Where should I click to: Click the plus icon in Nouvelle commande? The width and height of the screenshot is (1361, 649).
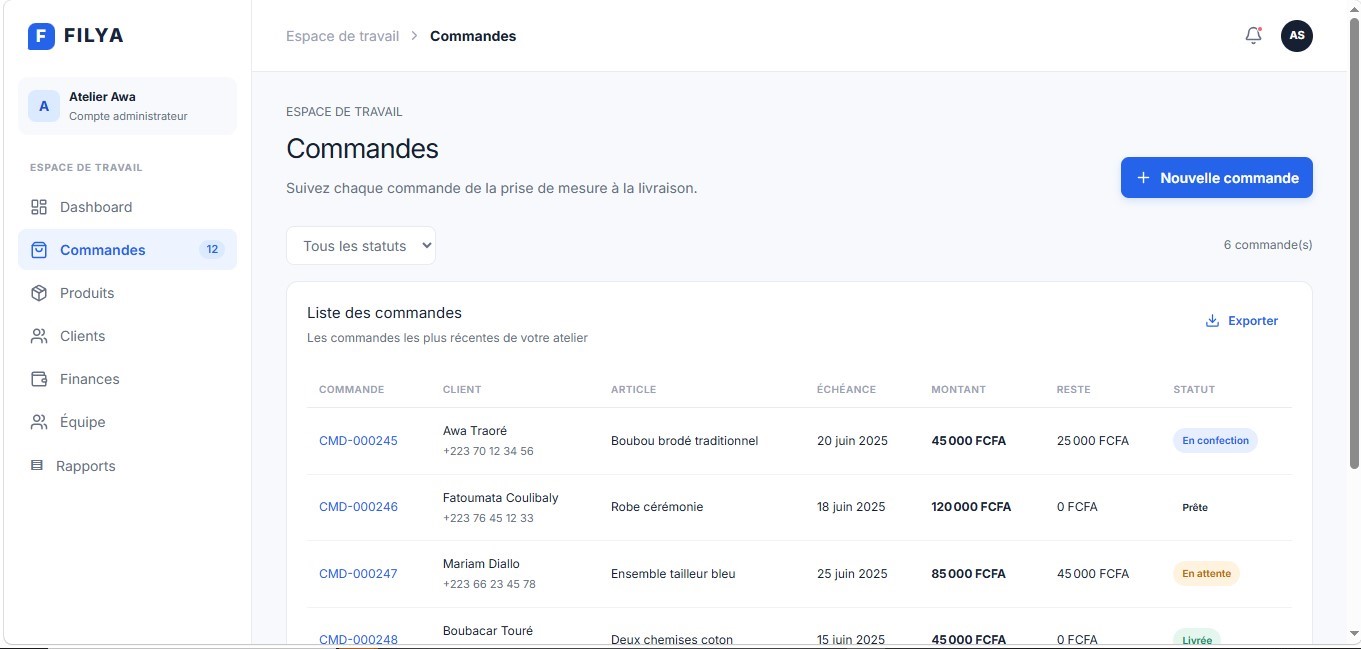(x=1144, y=178)
